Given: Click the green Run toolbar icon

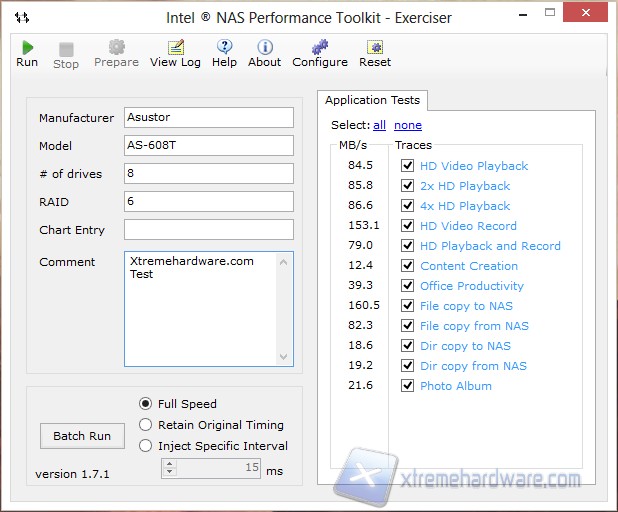Looking at the screenshot, I should 27,48.
